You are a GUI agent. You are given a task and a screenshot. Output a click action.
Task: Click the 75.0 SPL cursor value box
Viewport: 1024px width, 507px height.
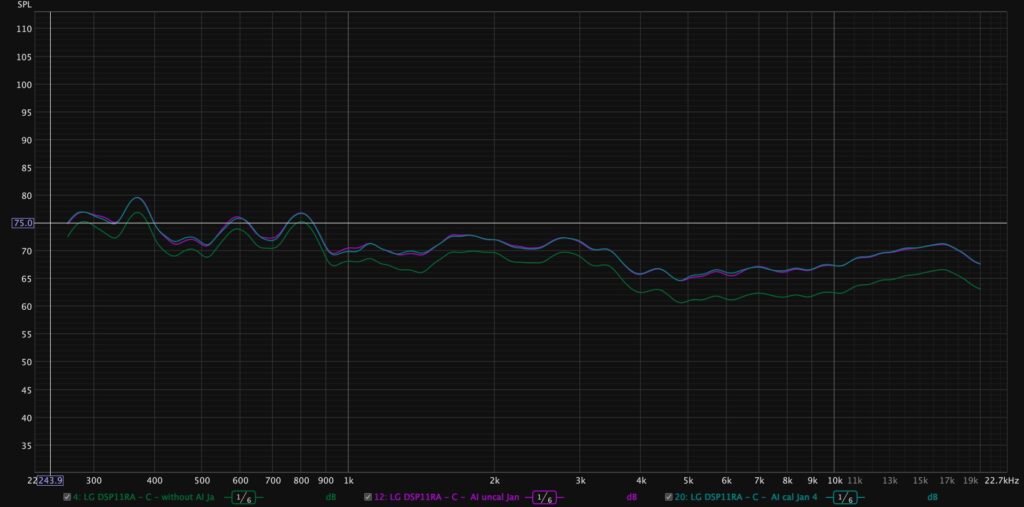(23, 223)
